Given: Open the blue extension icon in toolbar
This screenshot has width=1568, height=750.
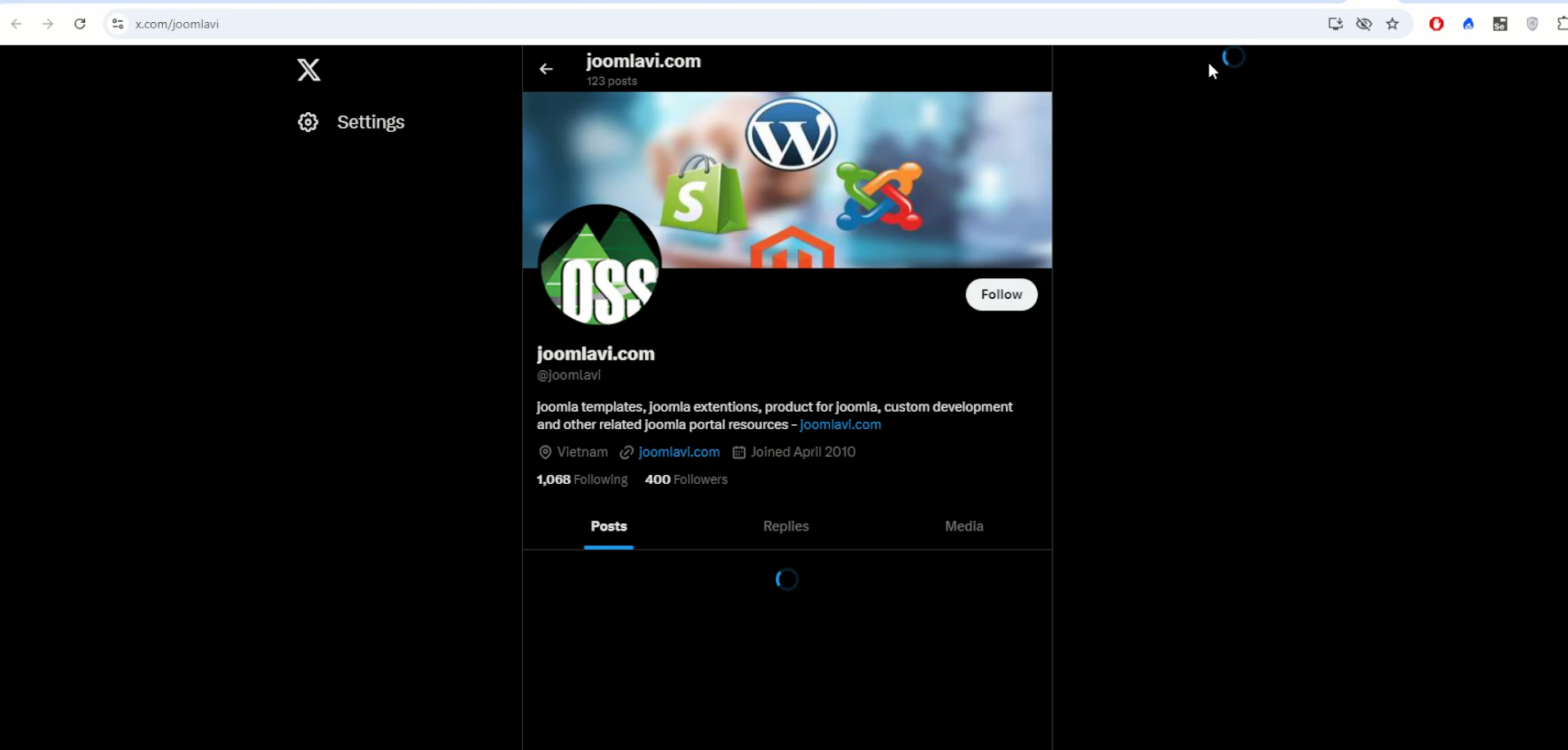Looking at the screenshot, I should tap(1468, 24).
